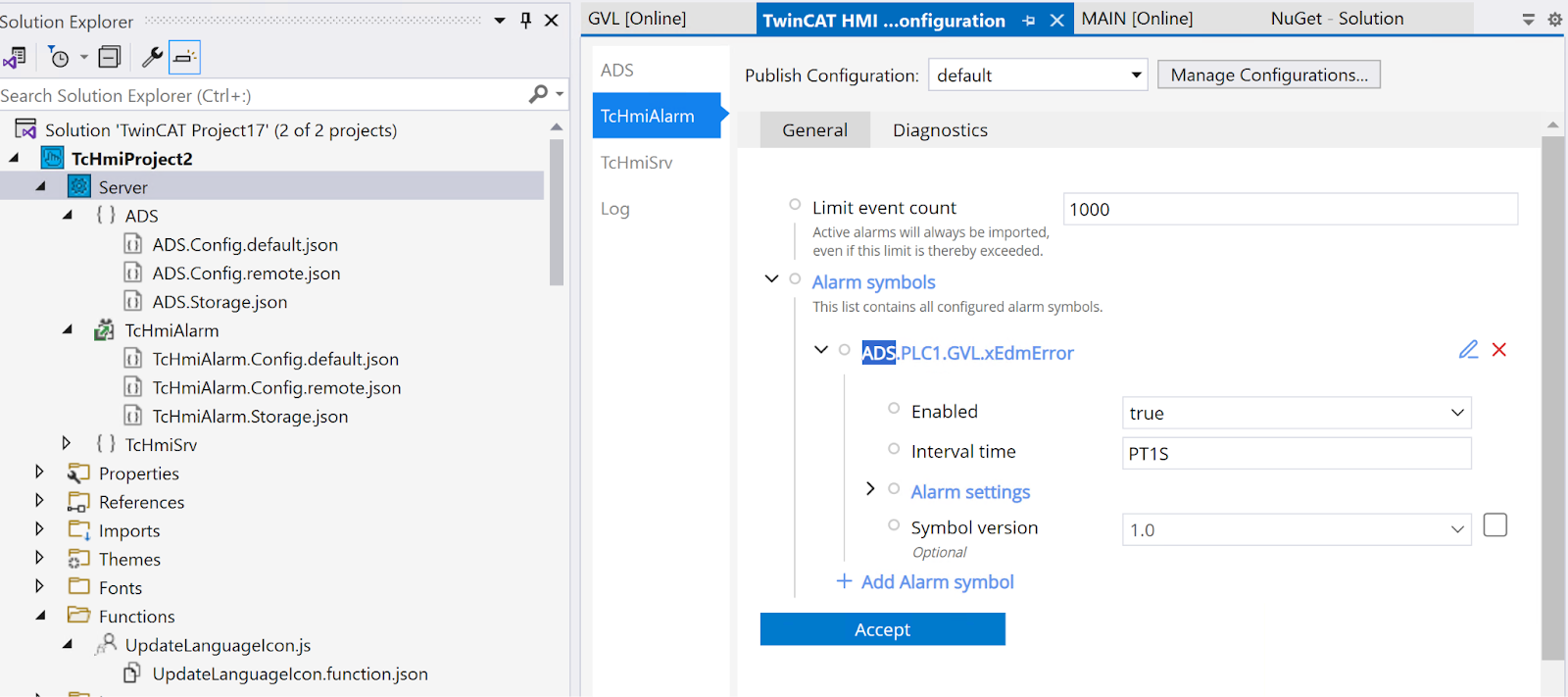This screenshot has height=697, width=1568.
Task: Click TcHmiAlarm.Storage.json file icon
Action: pyautogui.click(x=133, y=416)
